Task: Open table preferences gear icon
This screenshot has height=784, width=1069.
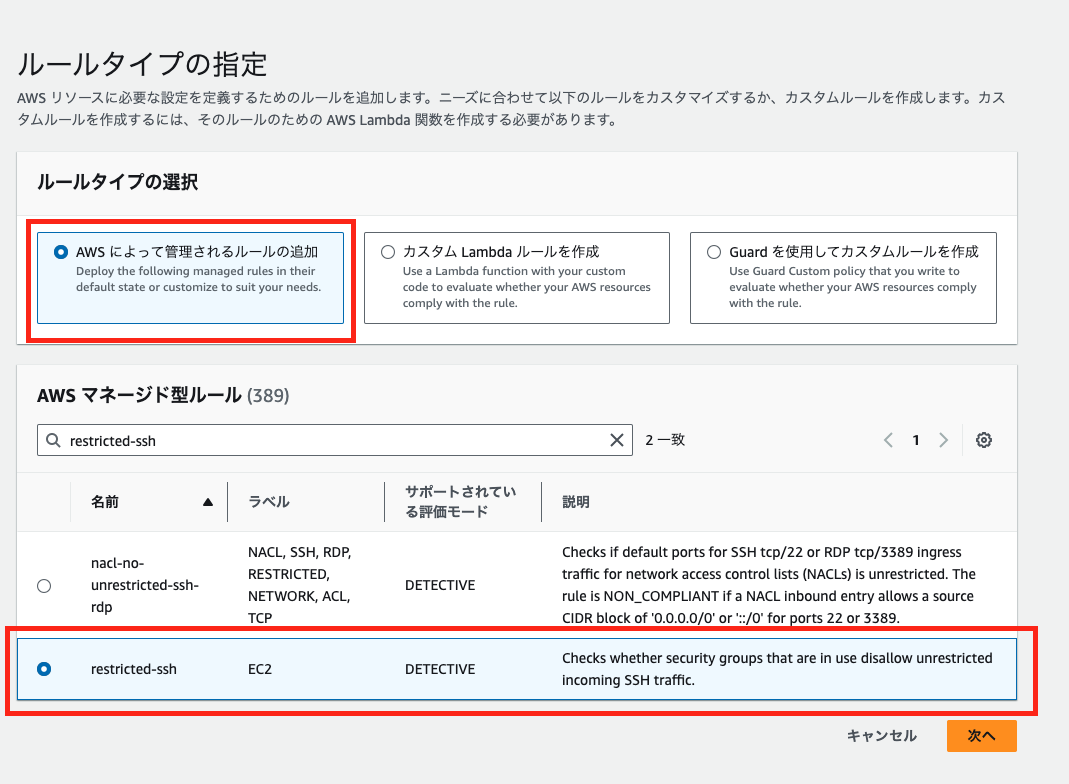Action: pos(983,440)
